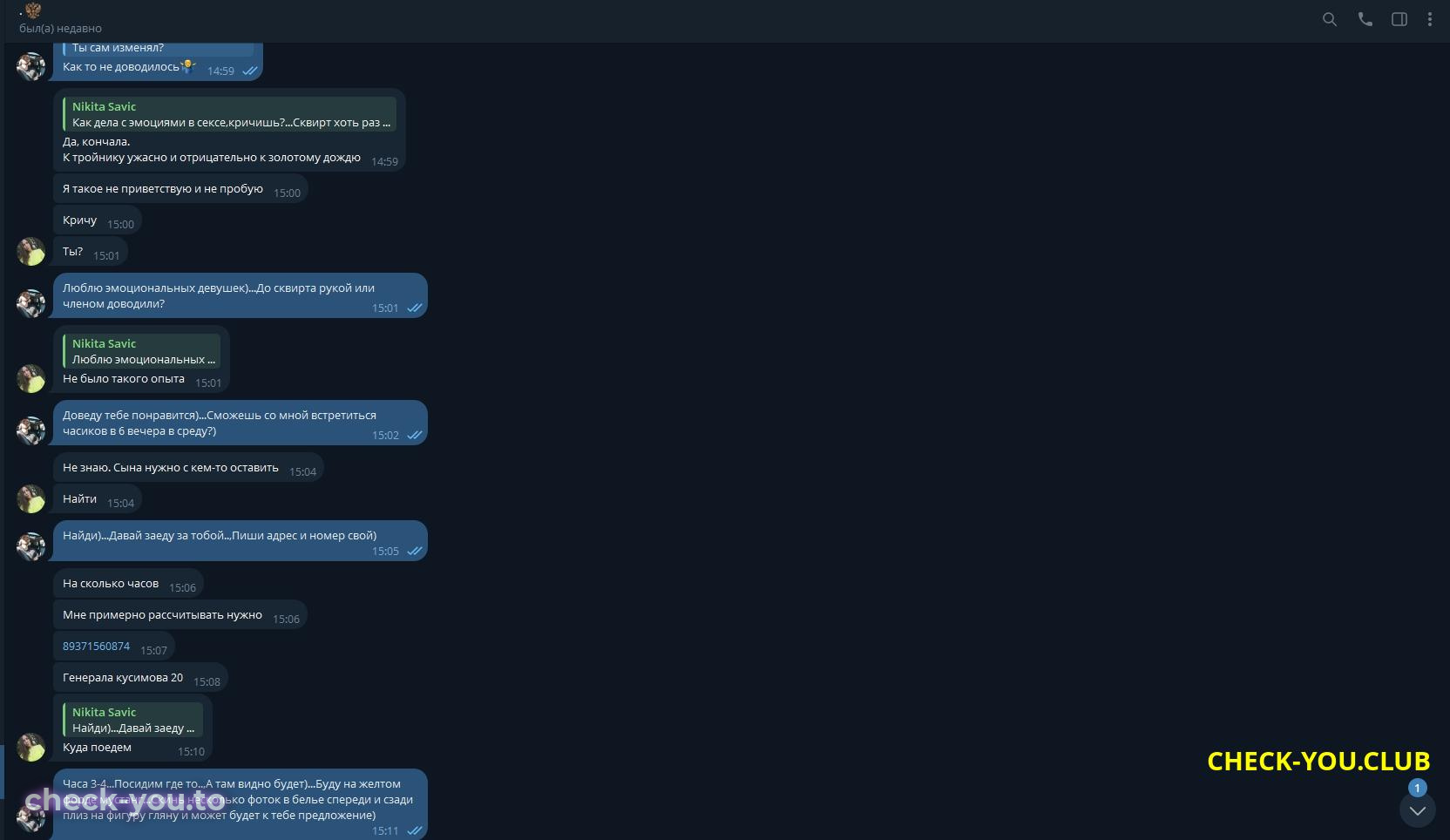Click read checkmarks on 15:01 outgoing message
Viewport: 1450px width, 840px height.
[415, 308]
